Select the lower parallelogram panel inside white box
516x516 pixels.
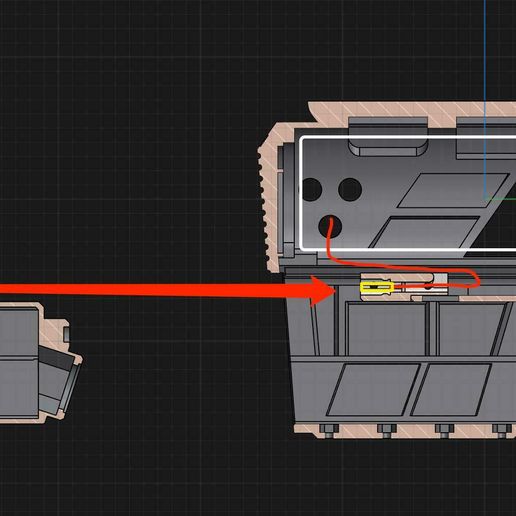coord(424,232)
